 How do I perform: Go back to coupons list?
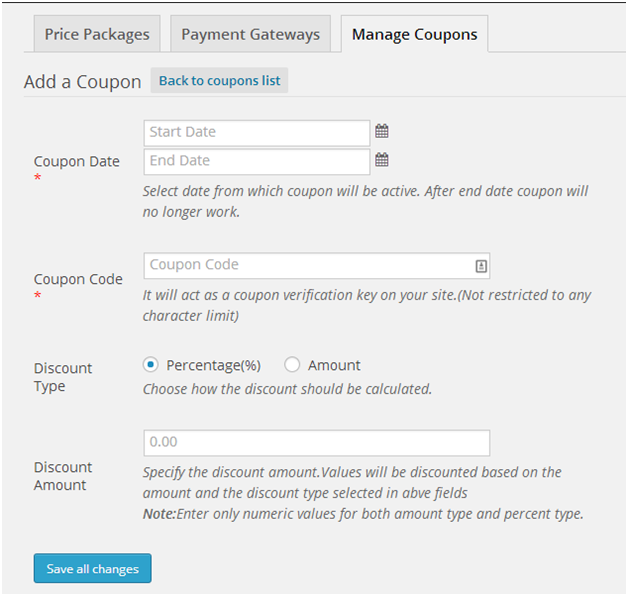(219, 81)
